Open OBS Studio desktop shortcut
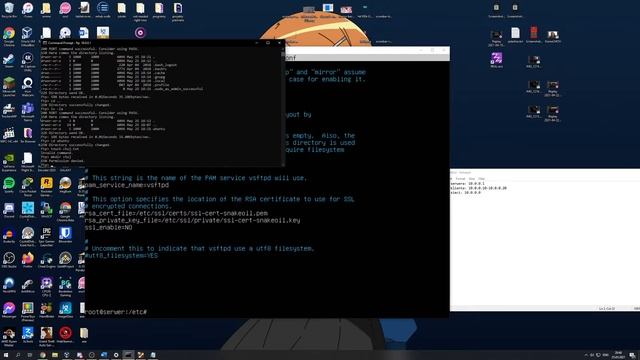 [x=9, y=260]
